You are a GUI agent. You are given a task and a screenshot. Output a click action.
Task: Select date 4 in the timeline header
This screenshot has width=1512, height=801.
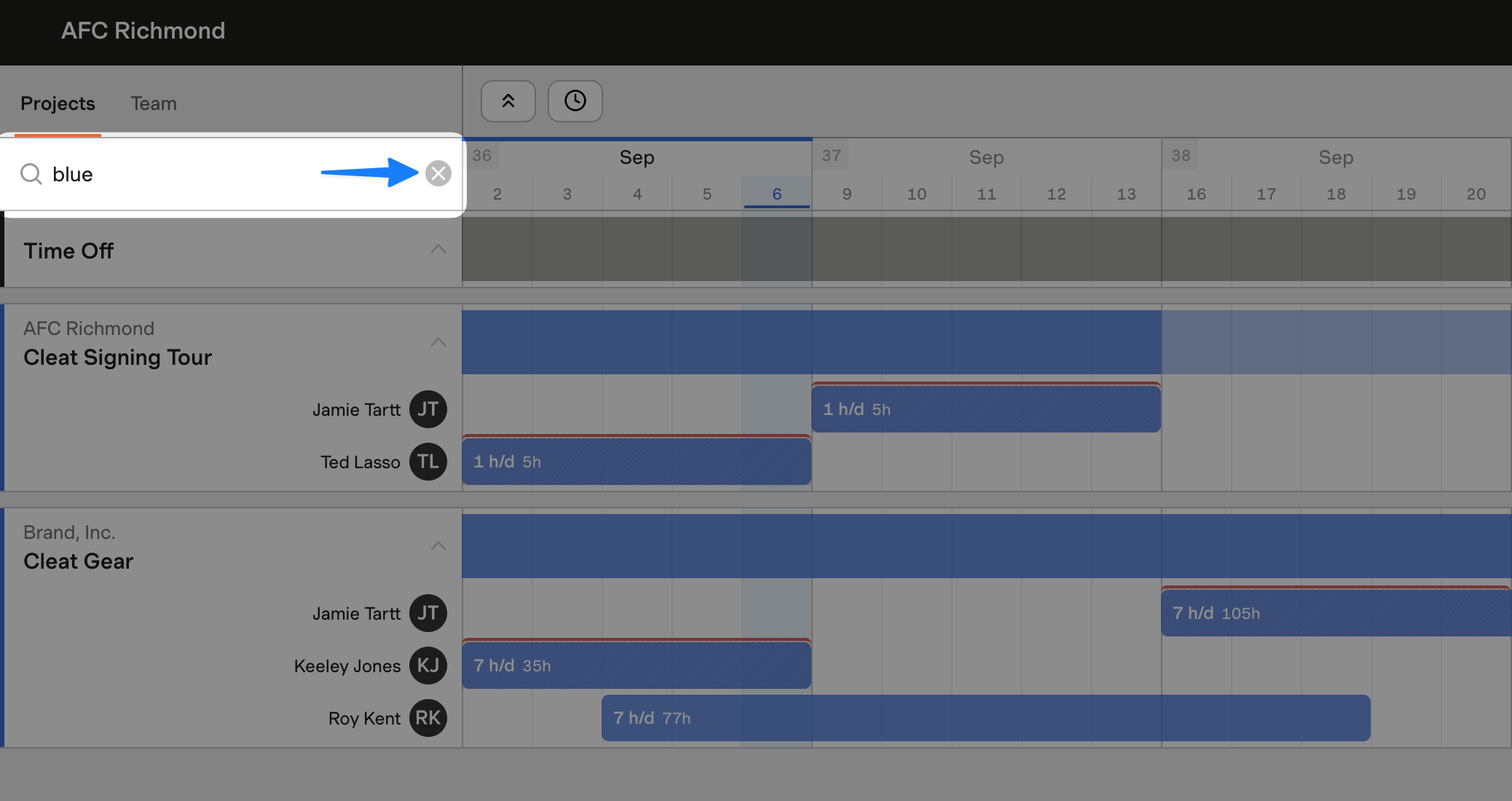637,194
